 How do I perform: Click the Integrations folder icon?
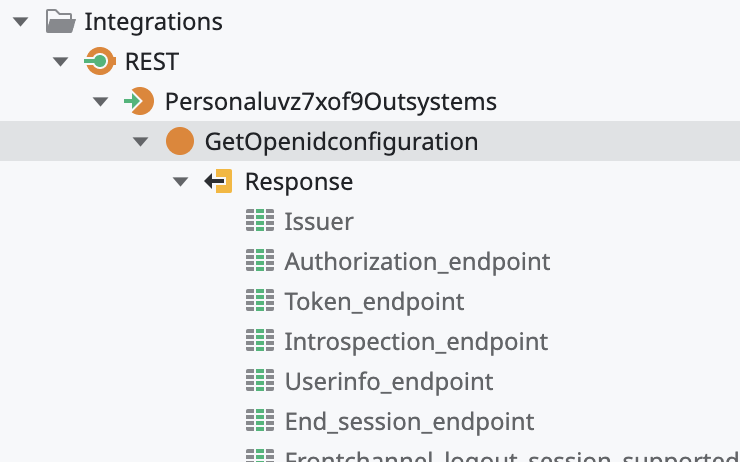(60, 21)
